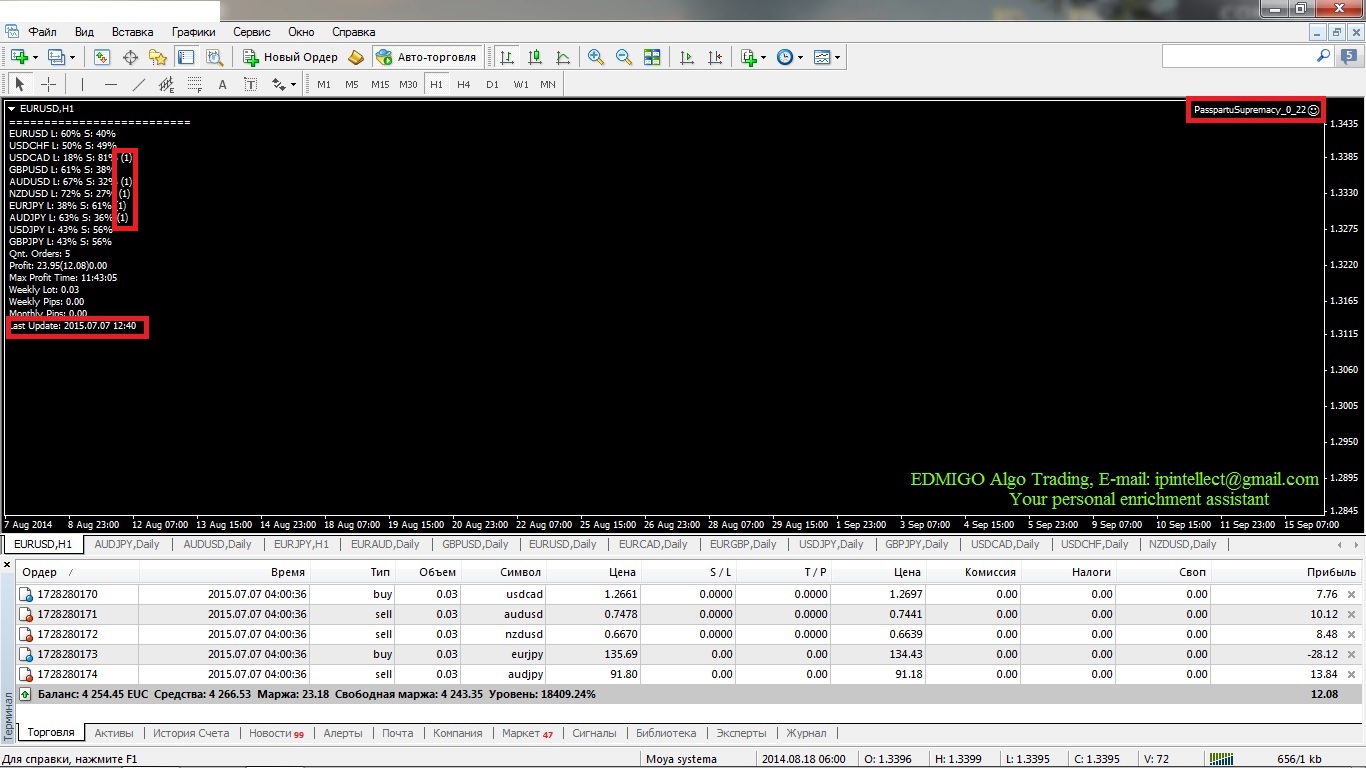Show the Navigator panel star-folder icon

[158, 57]
